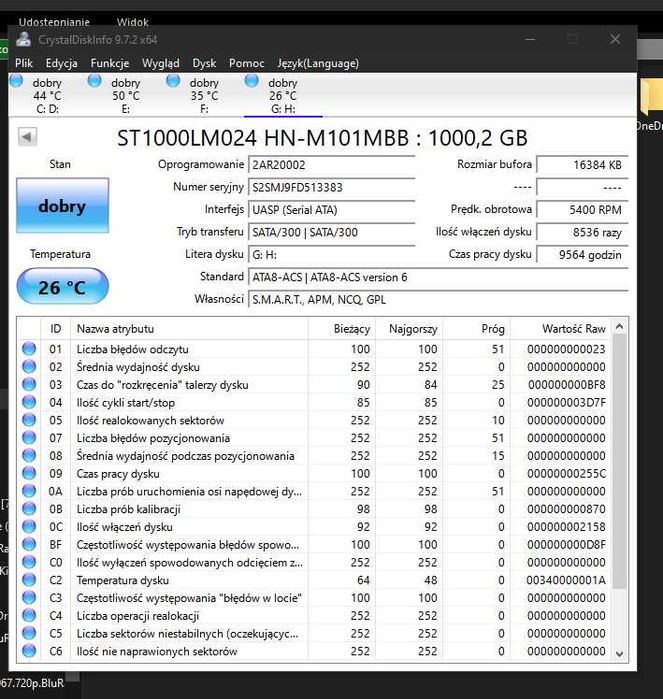The height and width of the screenshot is (699, 663).
Task: Click the blue health orb above E: disk
Action: 95,81
